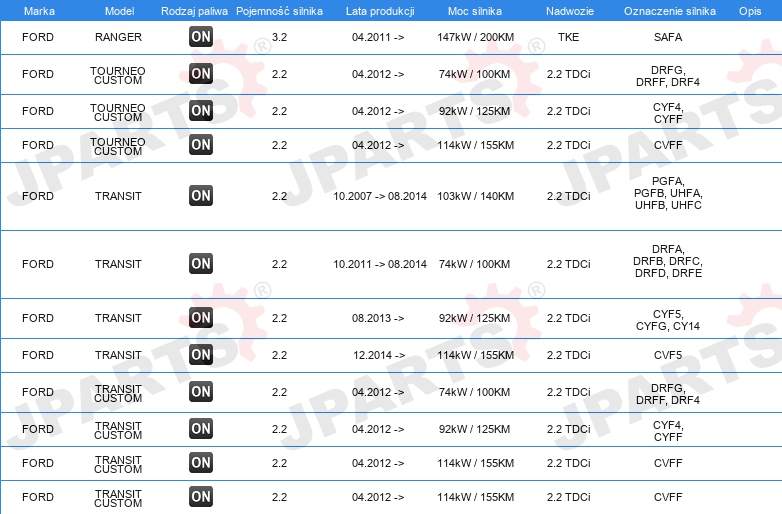Viewport: 782px width, 514px height.
Task: Select 2.2 TDCi in the Transit CVF5 row
Action: coord(569,355)
